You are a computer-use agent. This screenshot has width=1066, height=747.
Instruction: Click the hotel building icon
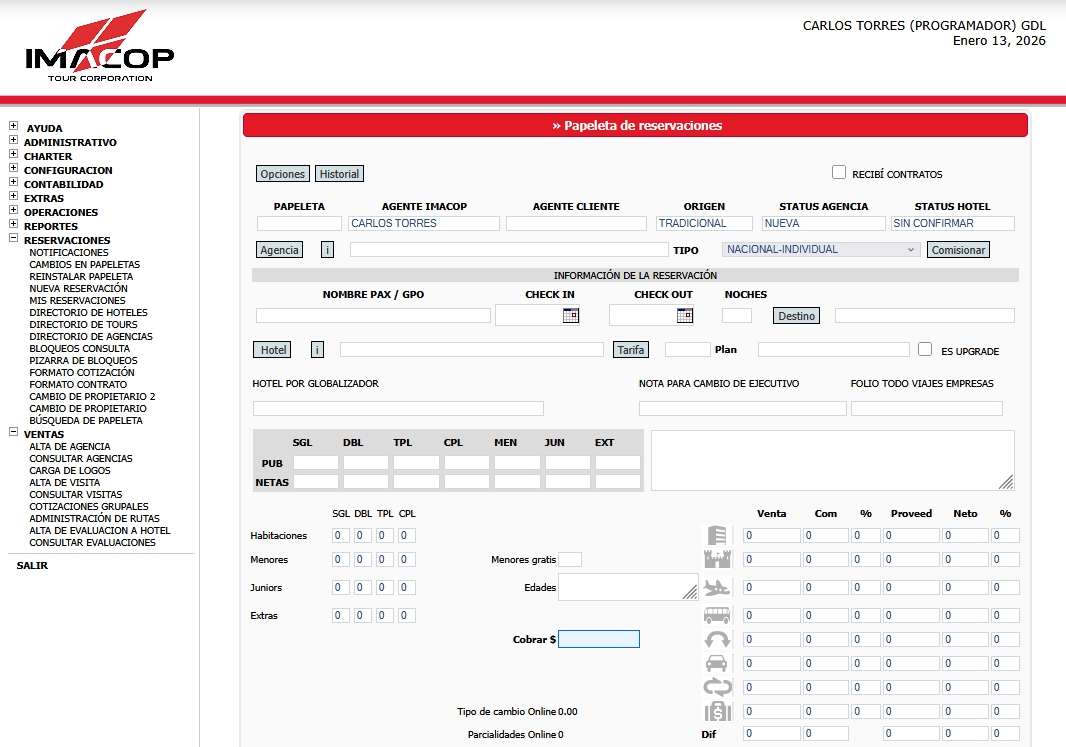(716, 535)
